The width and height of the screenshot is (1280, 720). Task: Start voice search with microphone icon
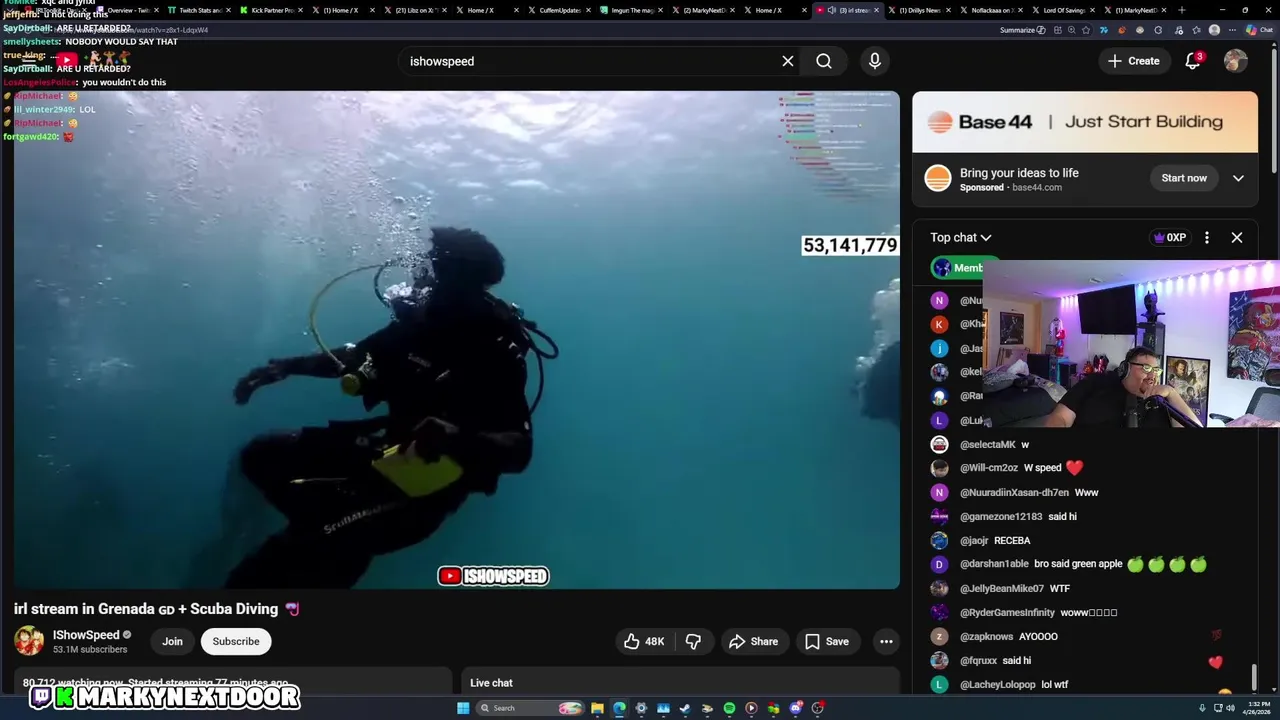click(x=875, y=61)
